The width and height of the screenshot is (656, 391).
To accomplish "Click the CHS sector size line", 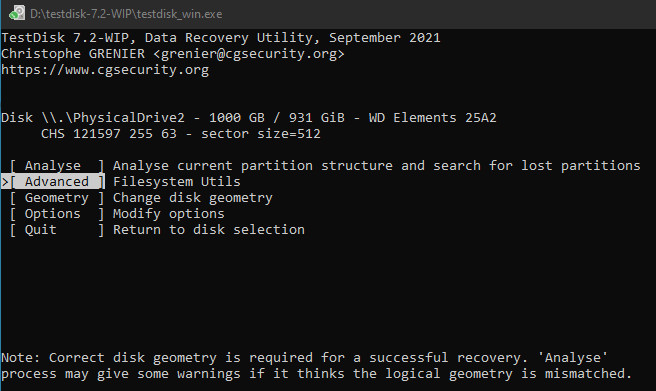I will tap(181, 134).
